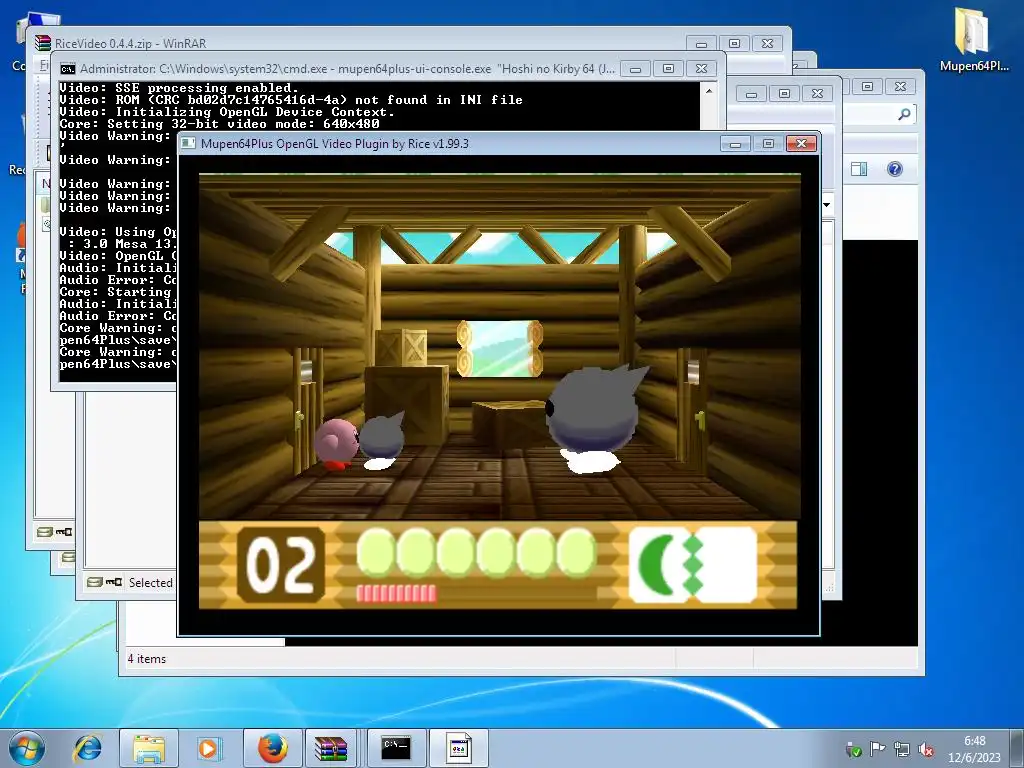
Task: Maximize the cmd.exe console window
Action: click(x=668, y=69)
